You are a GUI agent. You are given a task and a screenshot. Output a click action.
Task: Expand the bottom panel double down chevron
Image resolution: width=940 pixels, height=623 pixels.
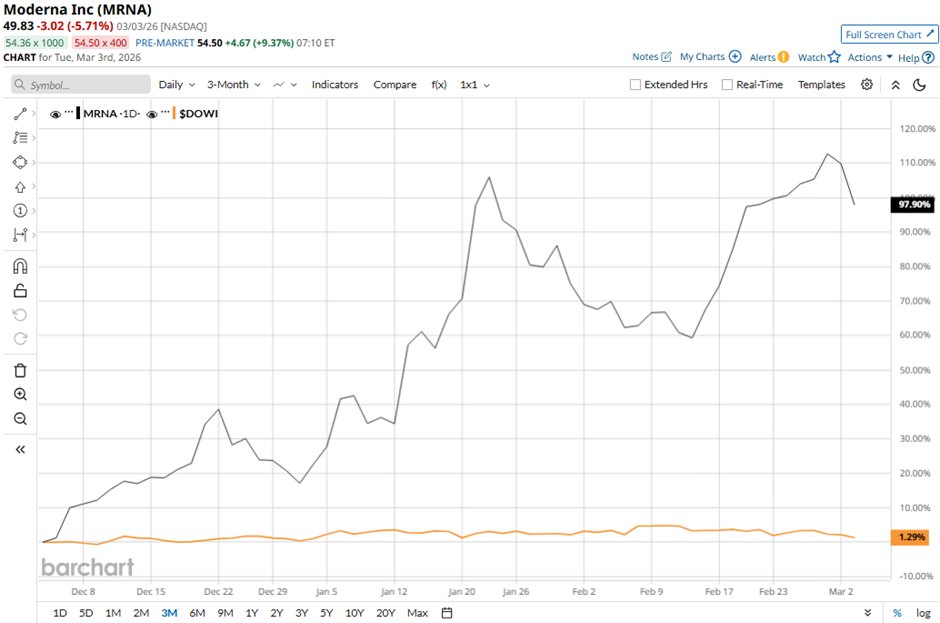[x=867, y=613]
